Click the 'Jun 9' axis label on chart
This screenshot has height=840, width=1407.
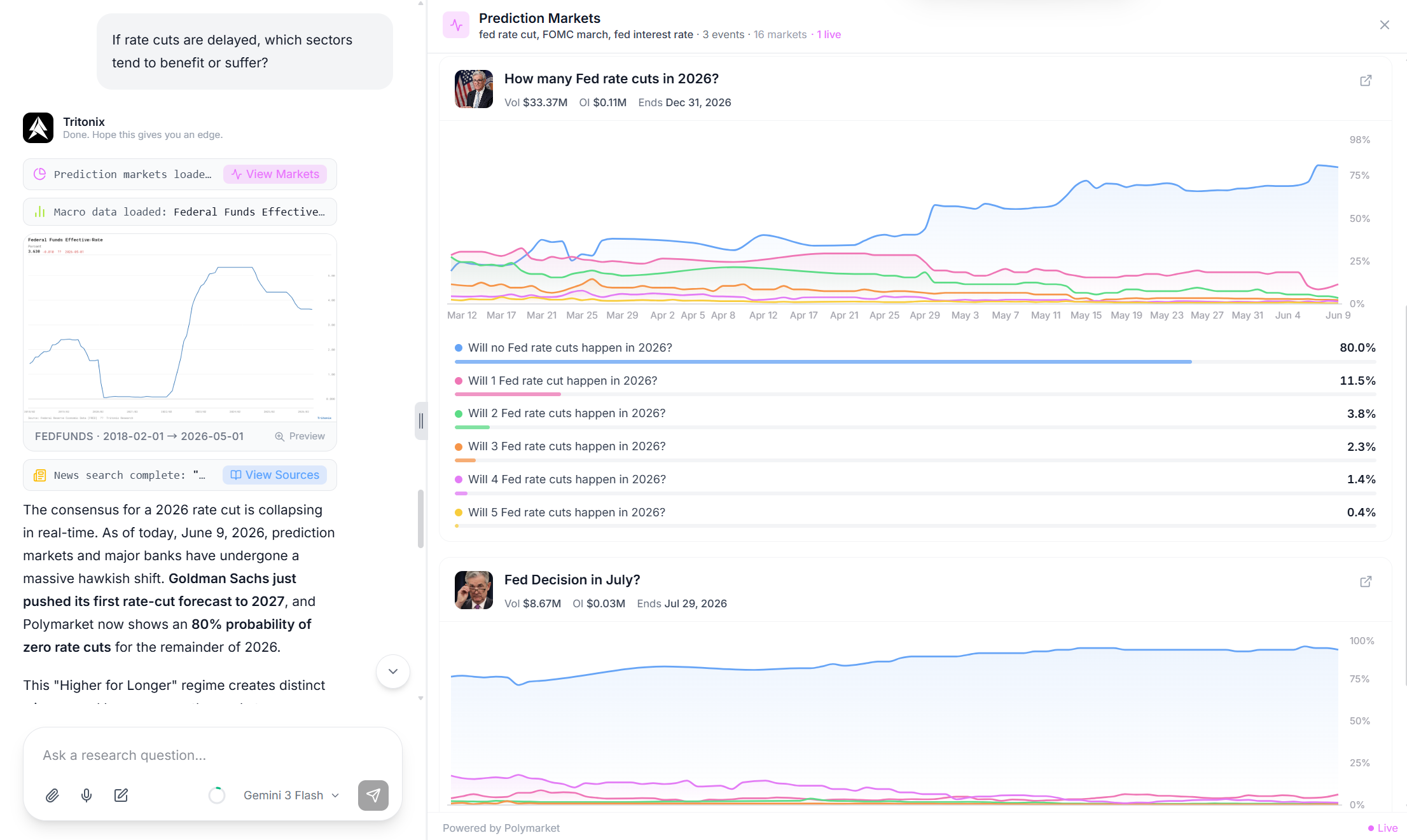1338,315
